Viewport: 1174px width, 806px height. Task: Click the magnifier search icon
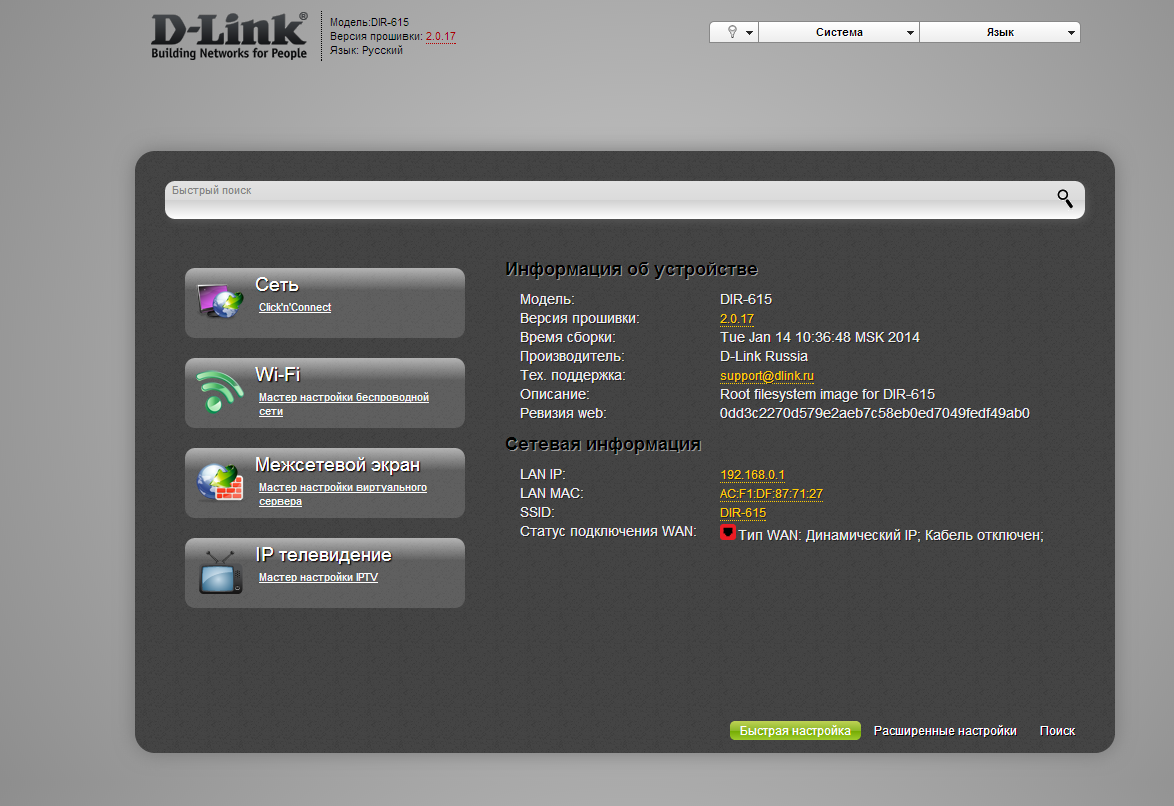pos(1065,199)
